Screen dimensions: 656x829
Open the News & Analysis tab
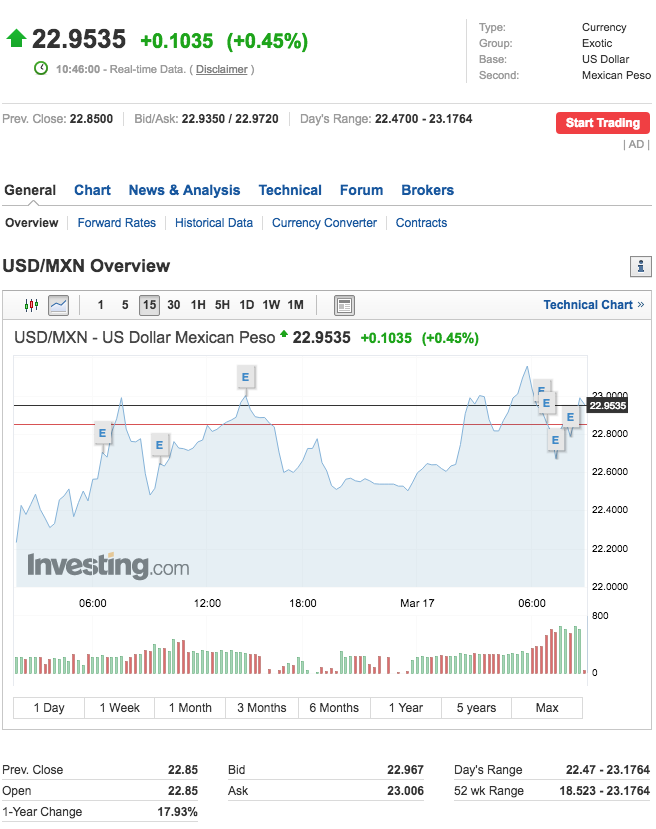coord(184,190)
